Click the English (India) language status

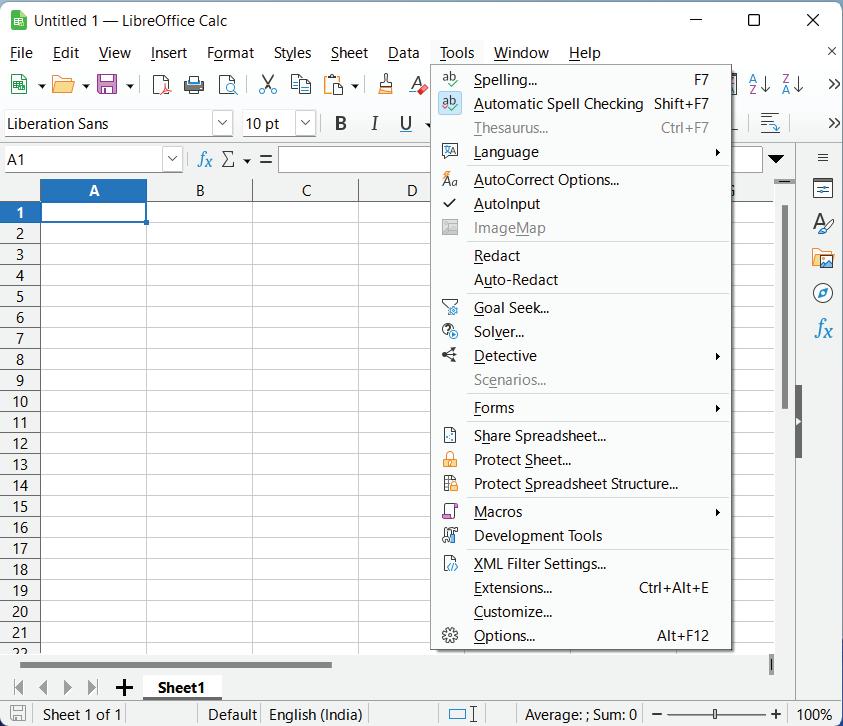316,715
